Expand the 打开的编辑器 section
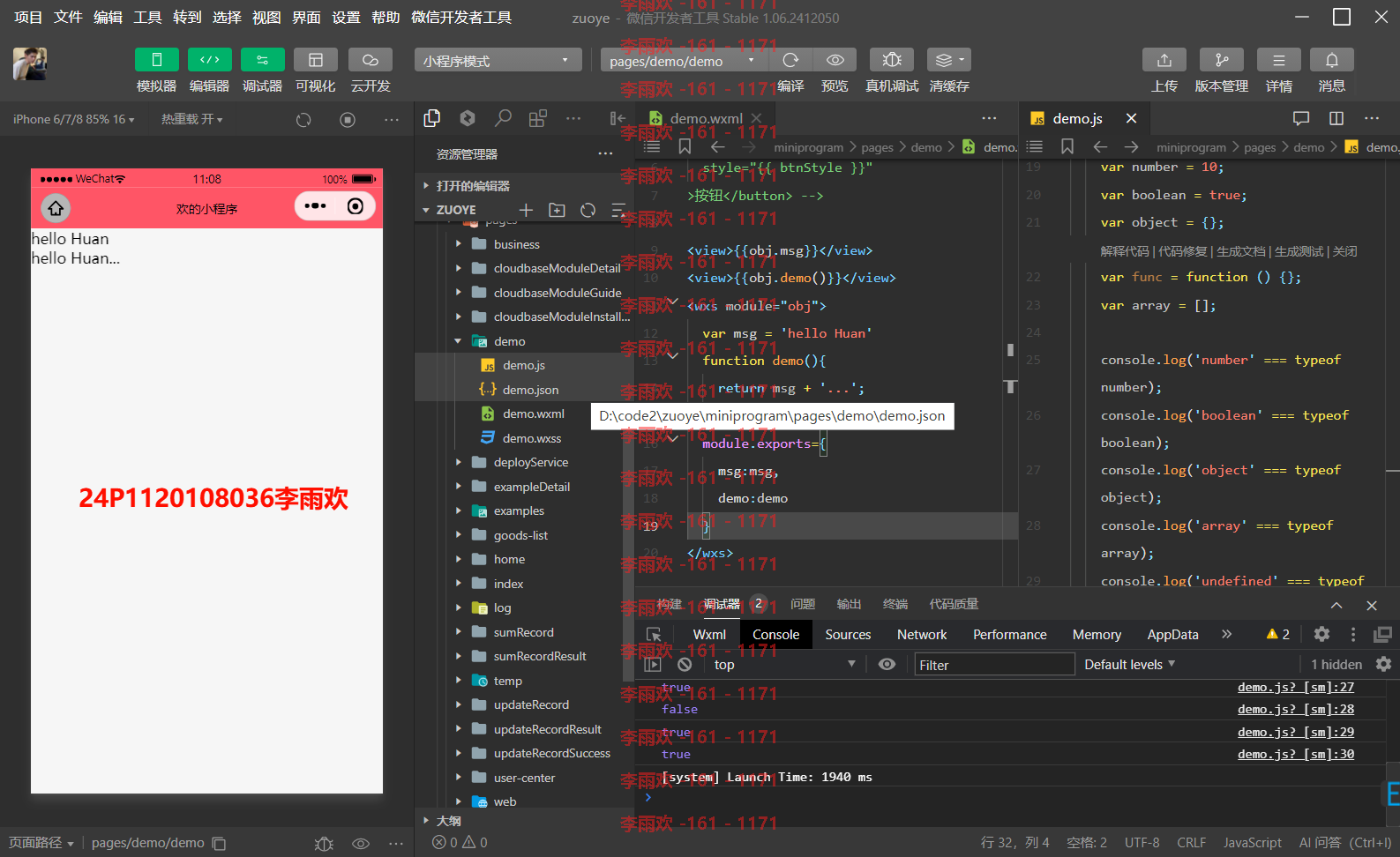This screenshot has width=1400, height=857. [524, 186]
